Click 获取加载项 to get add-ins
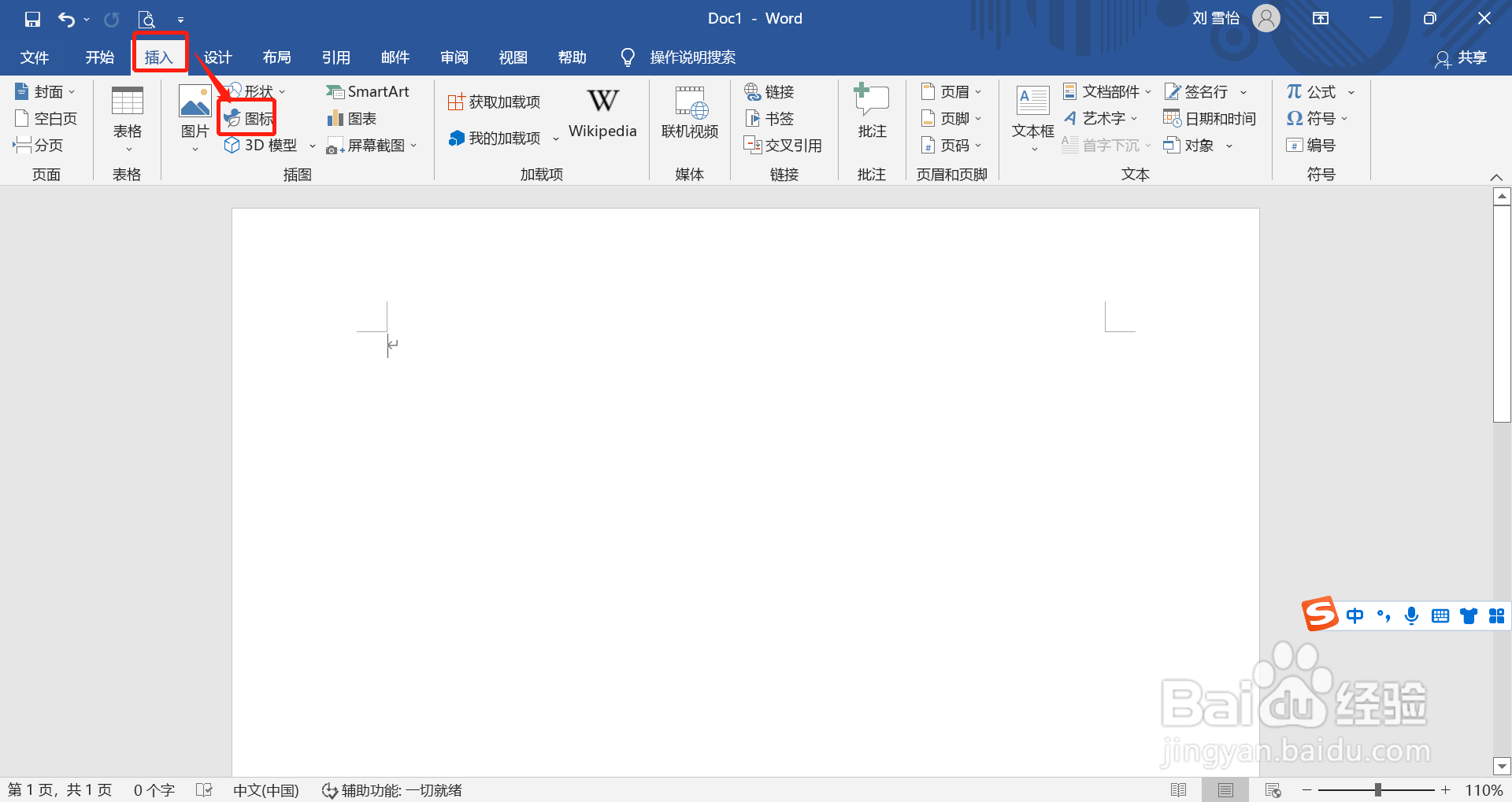Screen dimensions: 1512x802 click(x=494, y=101)
